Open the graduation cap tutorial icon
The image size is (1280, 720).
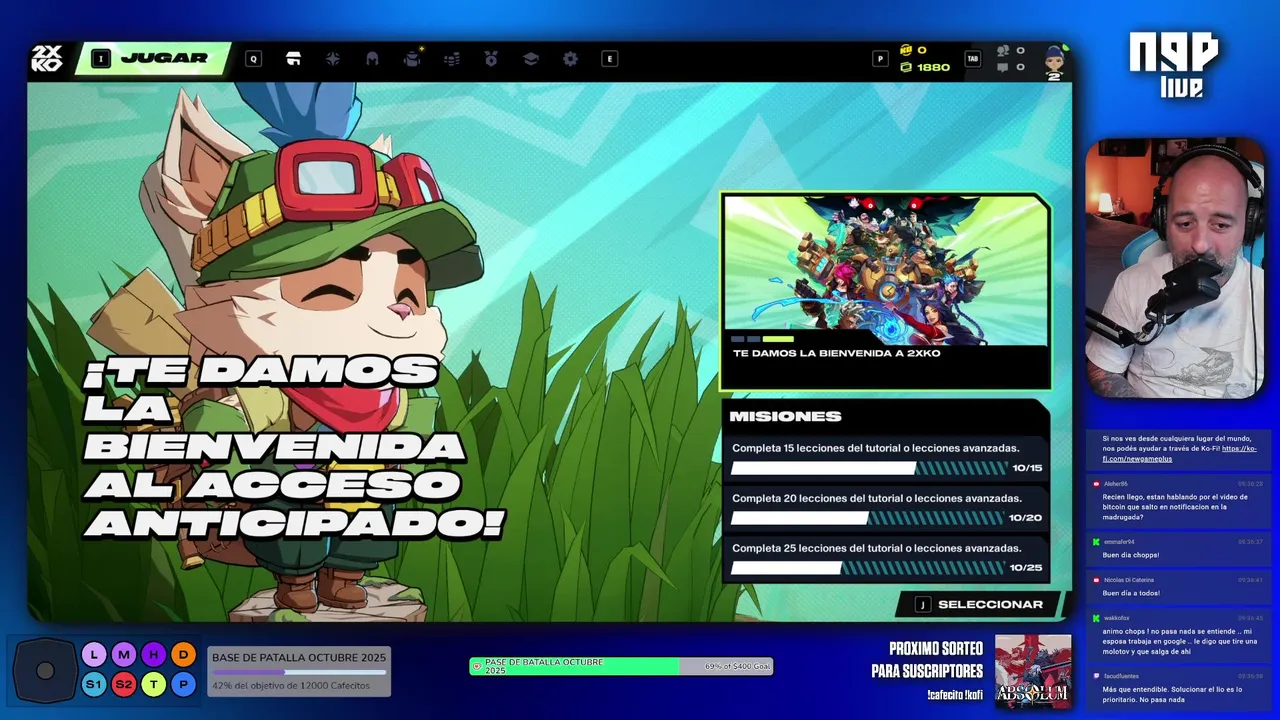tap(531, 59)
